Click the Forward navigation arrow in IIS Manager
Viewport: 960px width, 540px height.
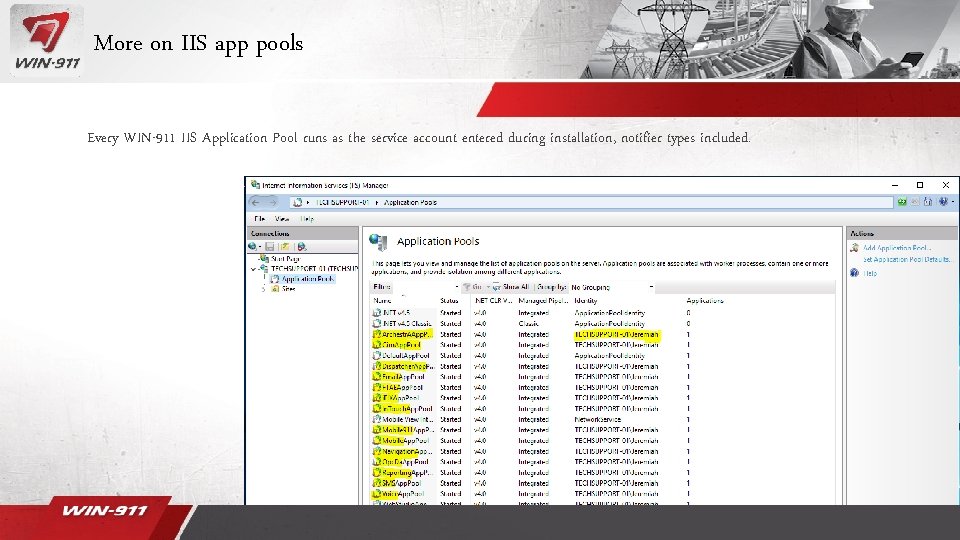(x=273, y=202)
